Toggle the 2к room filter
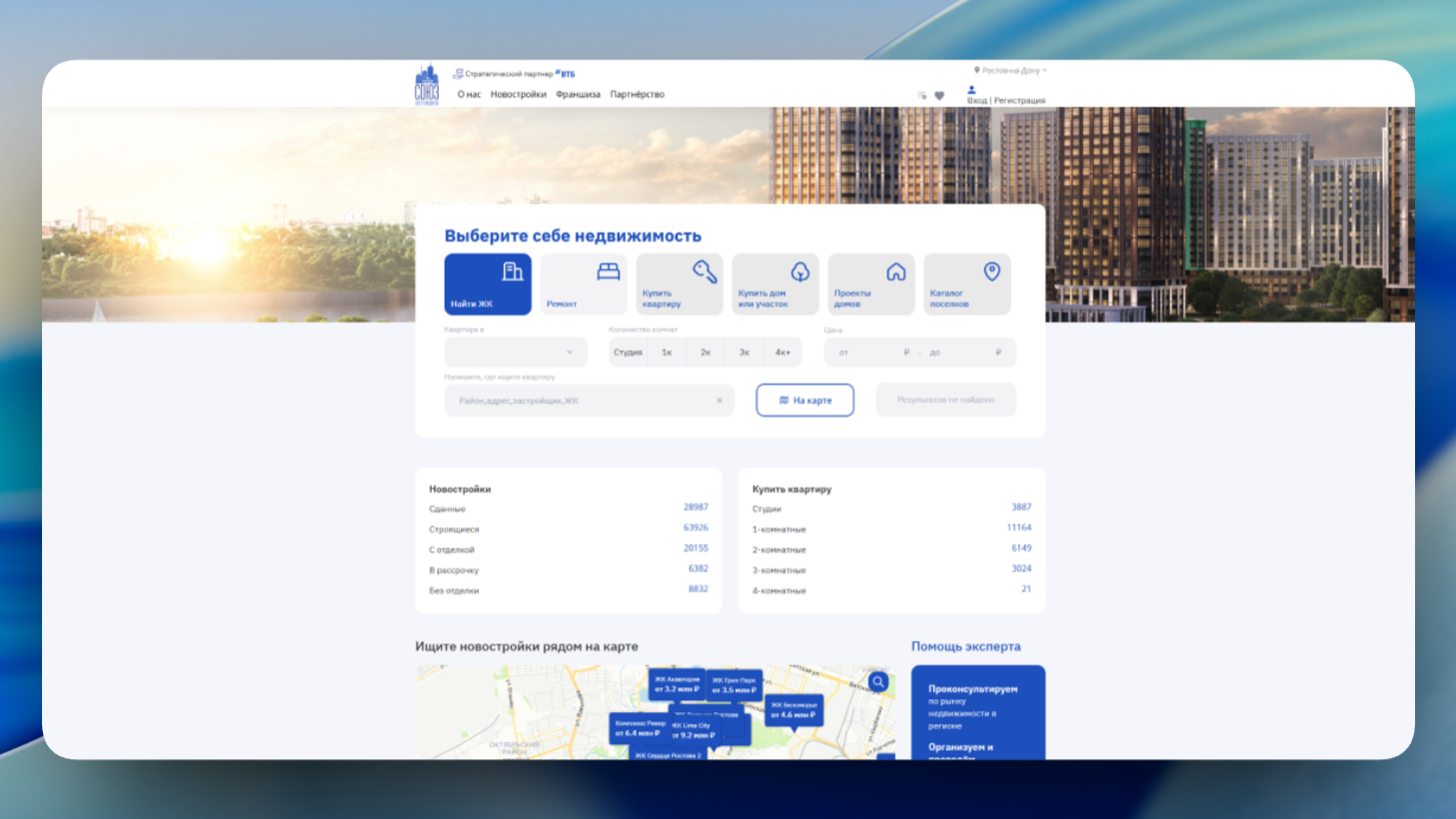 coord(706,353)
